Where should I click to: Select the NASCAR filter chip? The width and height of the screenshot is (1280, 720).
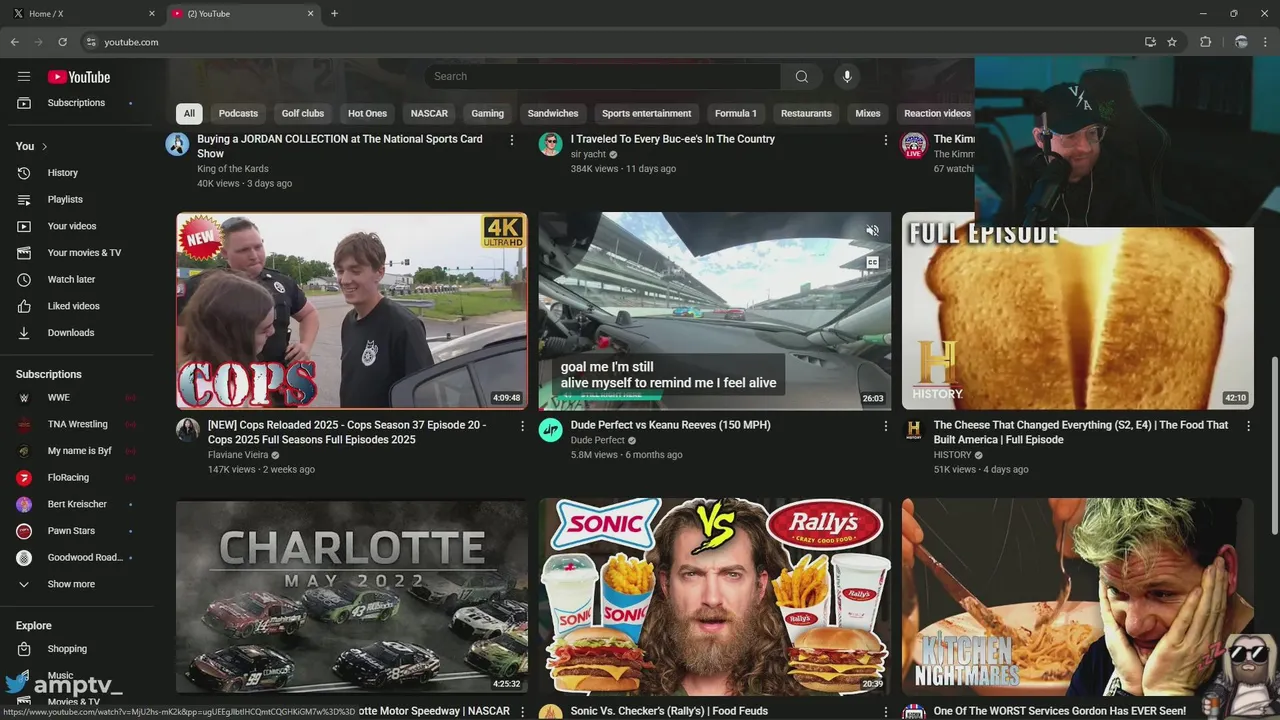[429, 114]
